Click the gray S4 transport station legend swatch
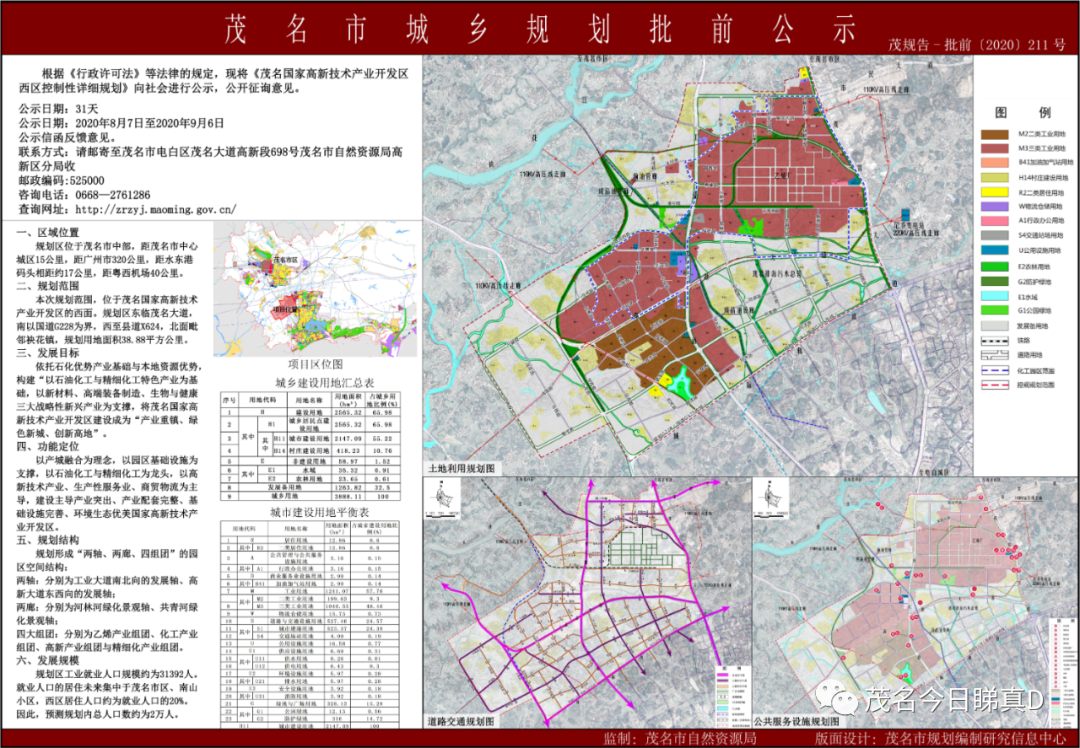Image resolution: width=1080 pixels, height=748 pixels. click(996, 236)
